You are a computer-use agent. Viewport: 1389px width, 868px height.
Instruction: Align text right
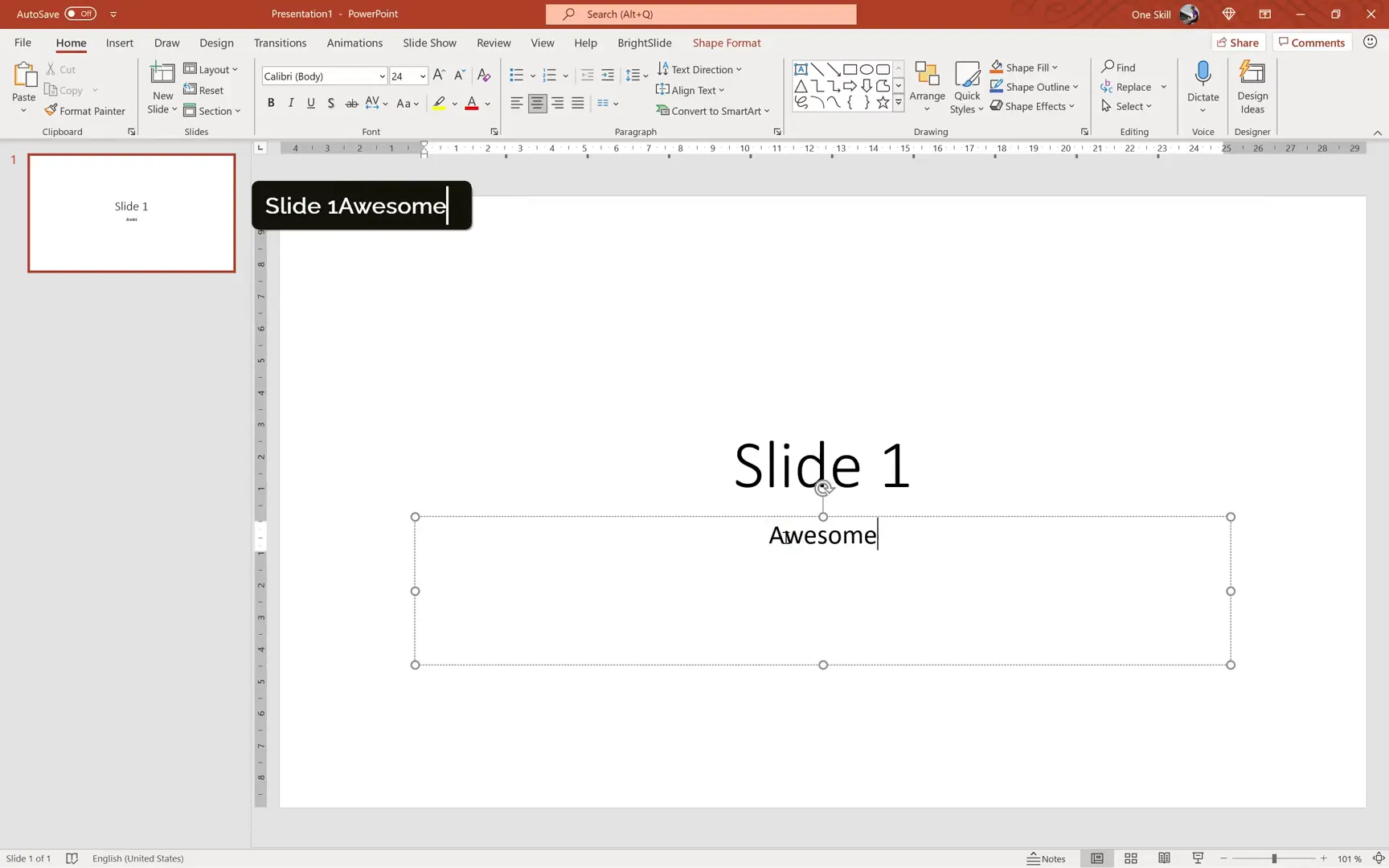(557, 103)
